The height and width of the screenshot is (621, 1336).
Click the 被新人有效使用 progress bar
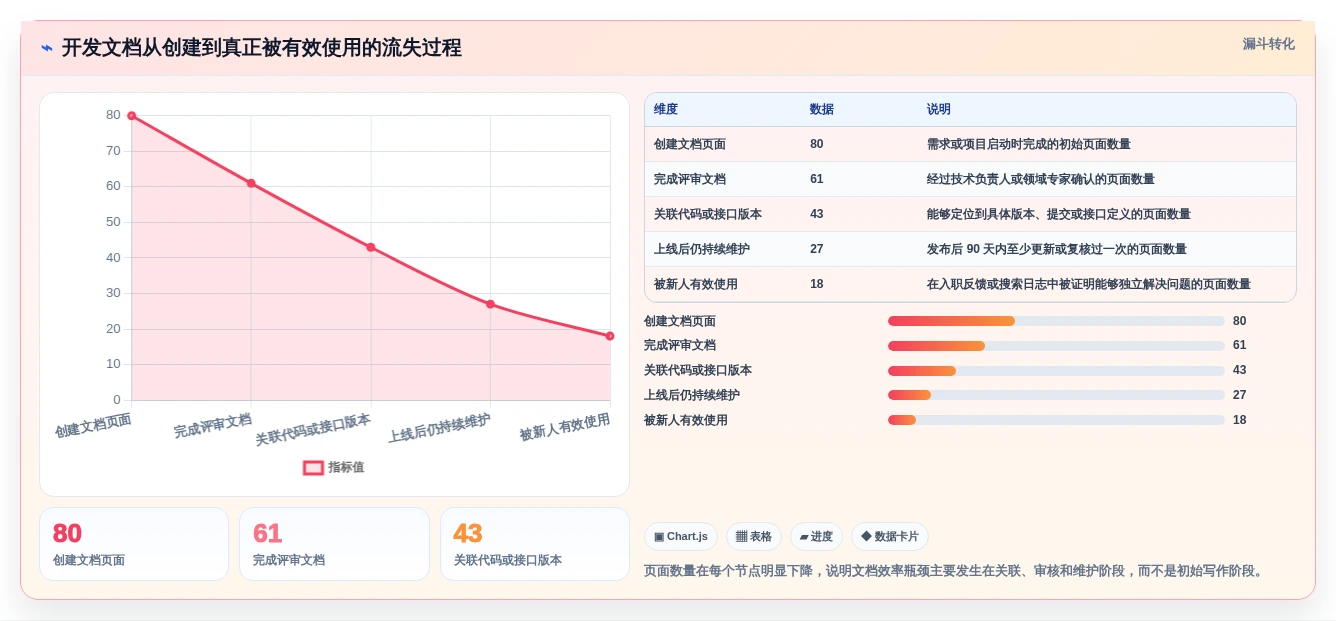coord(1056,420)
